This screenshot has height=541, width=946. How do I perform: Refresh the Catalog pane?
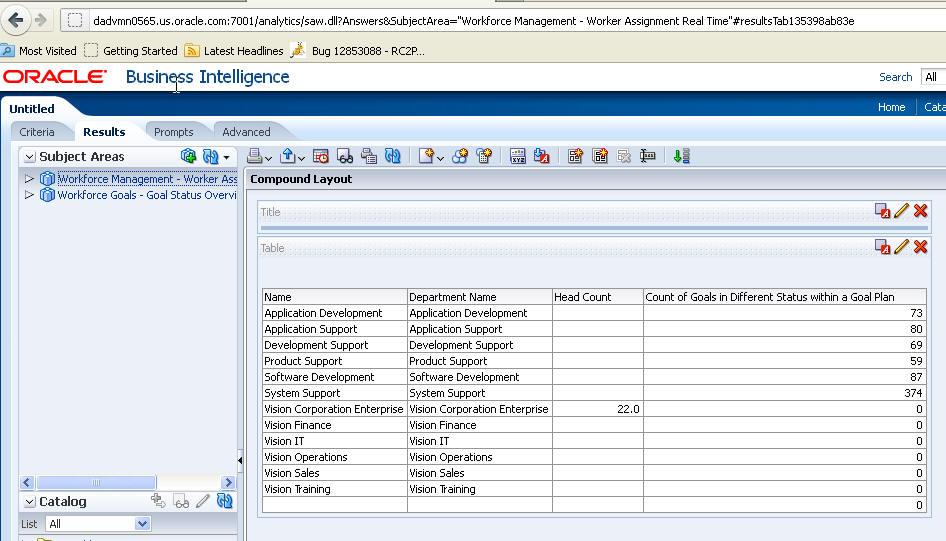click(x=225, y=501)
